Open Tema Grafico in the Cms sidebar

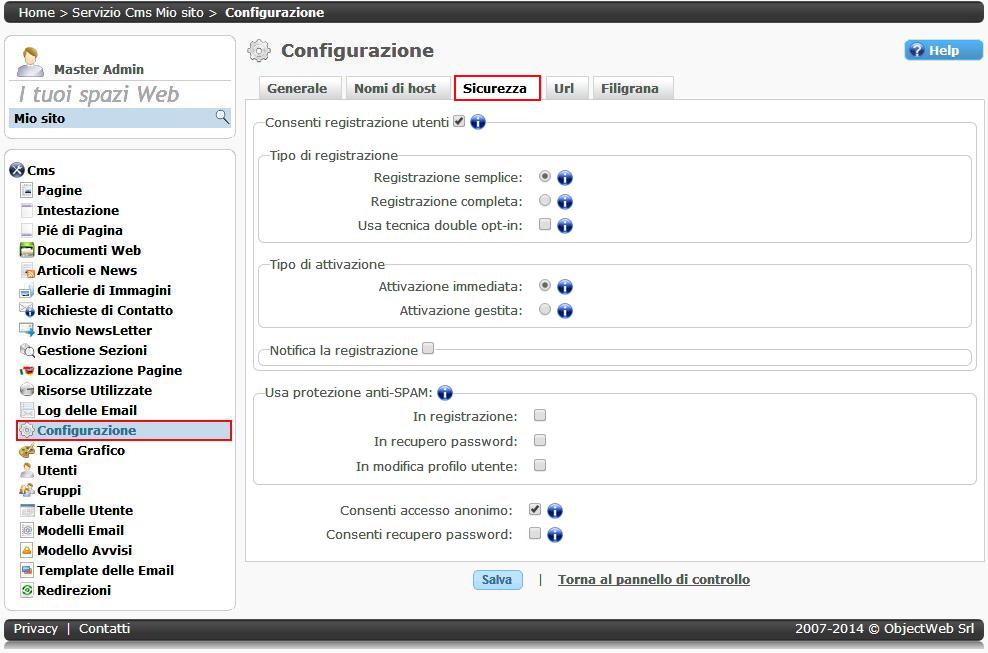81,450
